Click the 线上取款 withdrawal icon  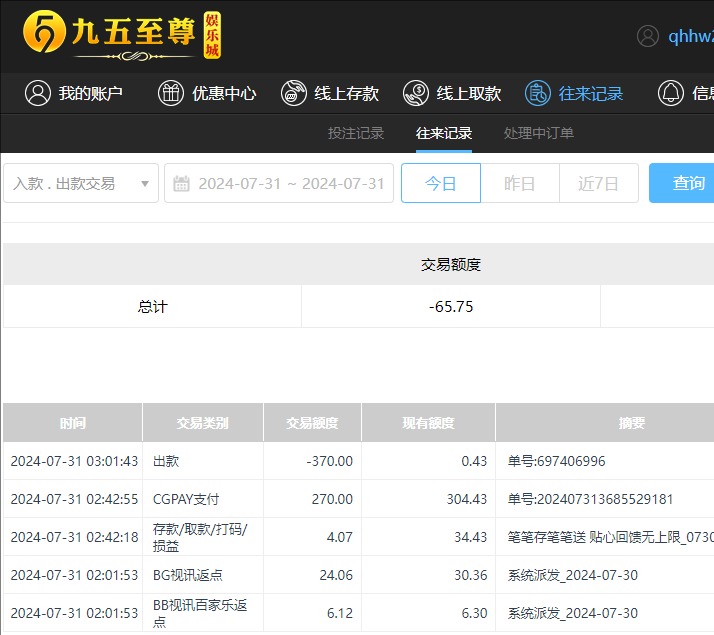click(x=416, y=93)
